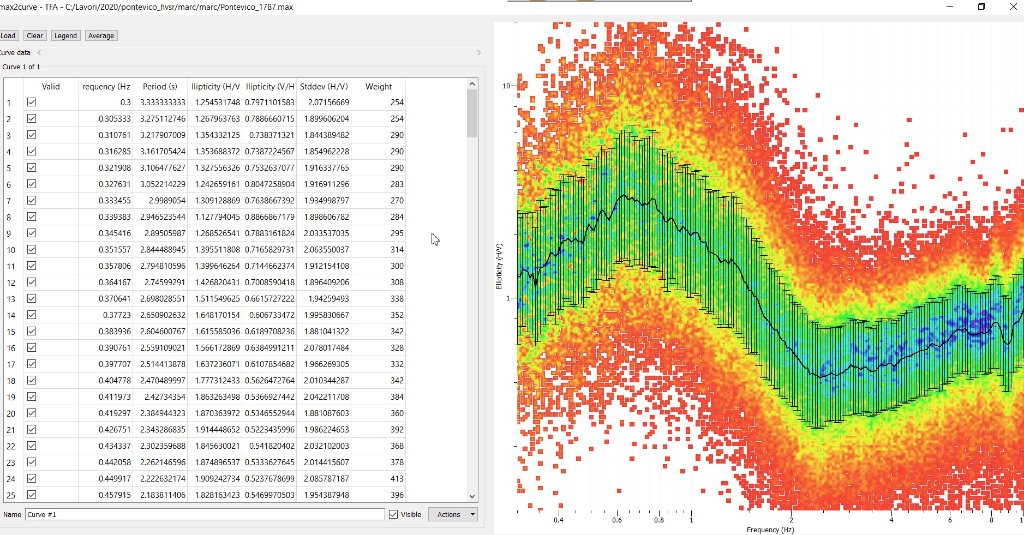Click the table scrollbar down arrow
Viewport: 1024px width, 535px height.
coord(472,495)
